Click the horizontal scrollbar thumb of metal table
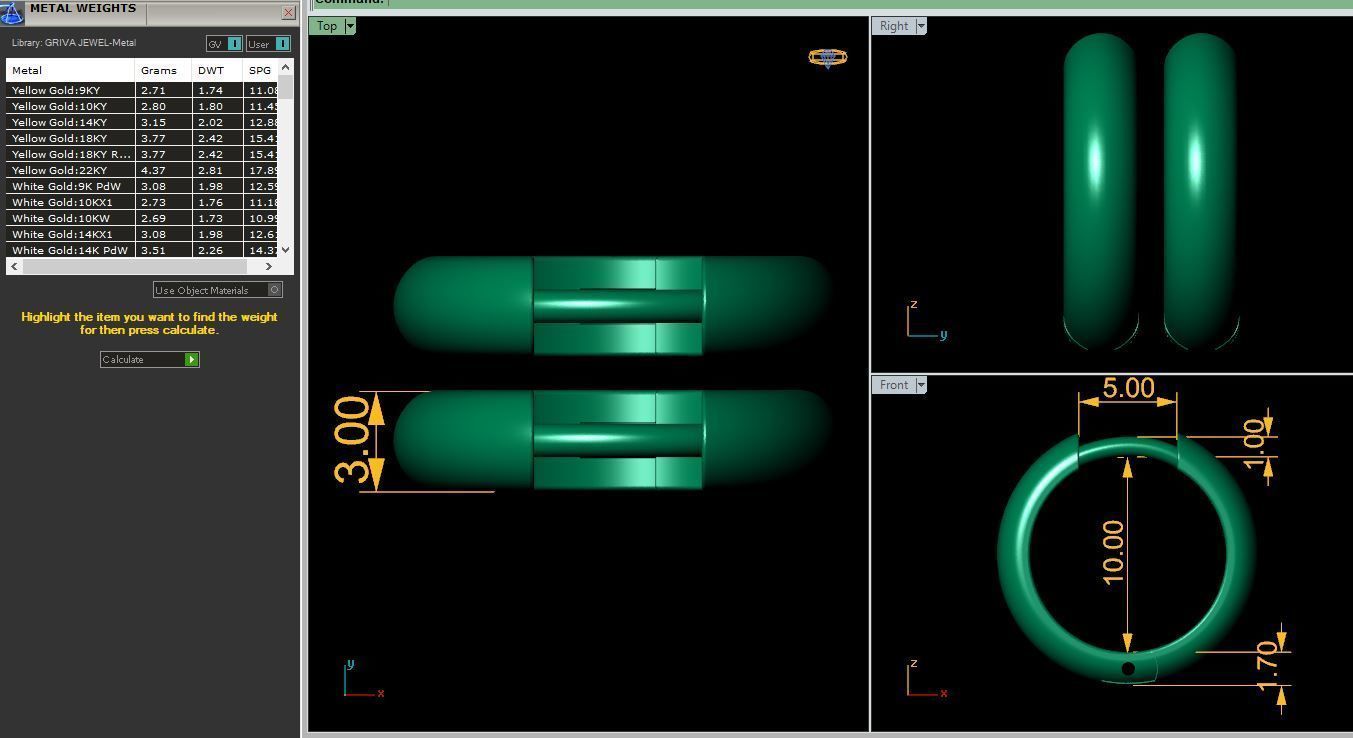Image resolution: width=1353 pixels, height=738 pixels. (x=134, y=266)
